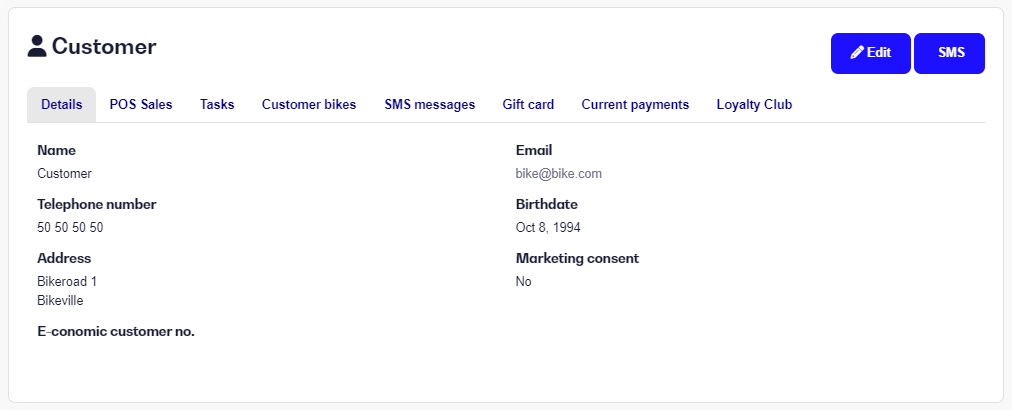Switch to the Loyalty Club tab
1012x410 pixels.
(x=754, y=105)
